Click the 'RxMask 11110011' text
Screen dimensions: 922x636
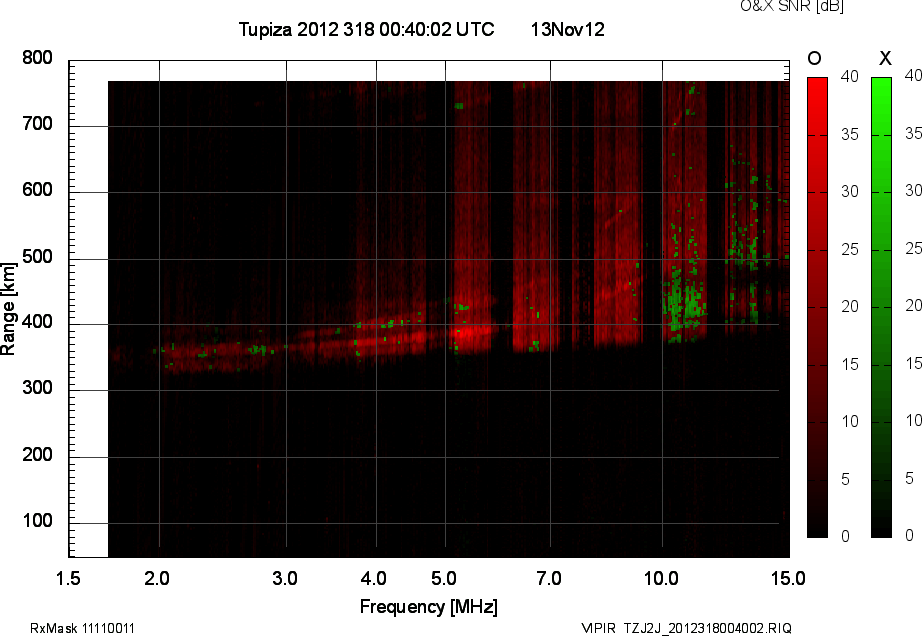(x=83, y=628)
